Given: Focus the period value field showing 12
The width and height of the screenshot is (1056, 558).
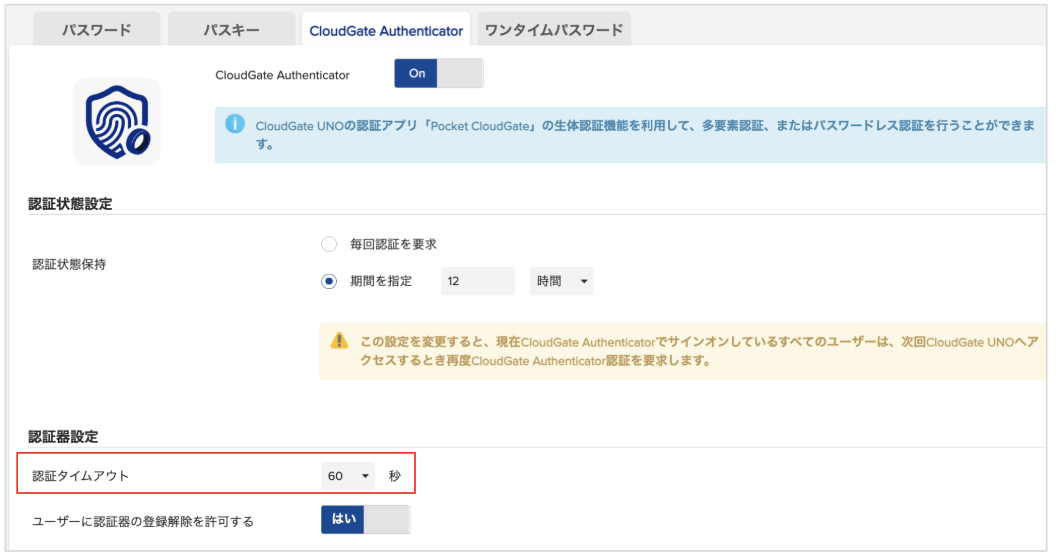Looking at the screenshot, I should coord(477,281).
